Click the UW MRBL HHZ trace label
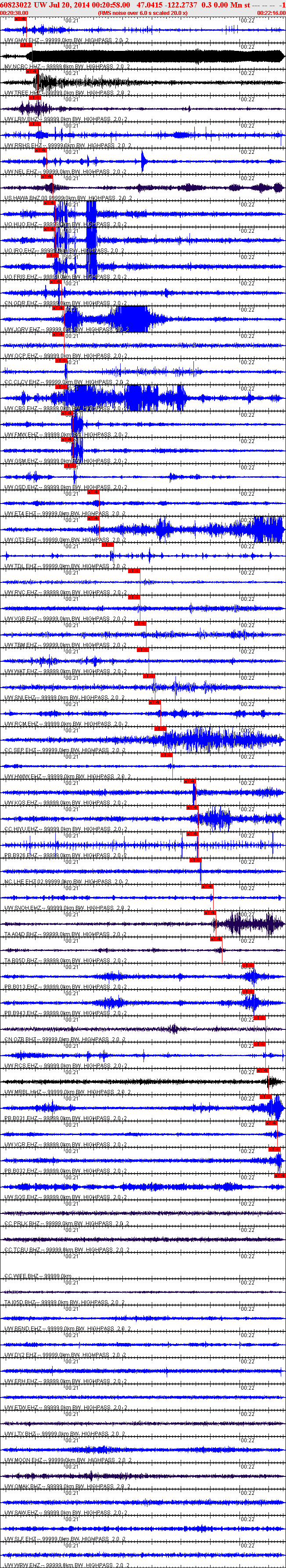The width and height of the screenshot is (286, 1568). point(68,1091)
